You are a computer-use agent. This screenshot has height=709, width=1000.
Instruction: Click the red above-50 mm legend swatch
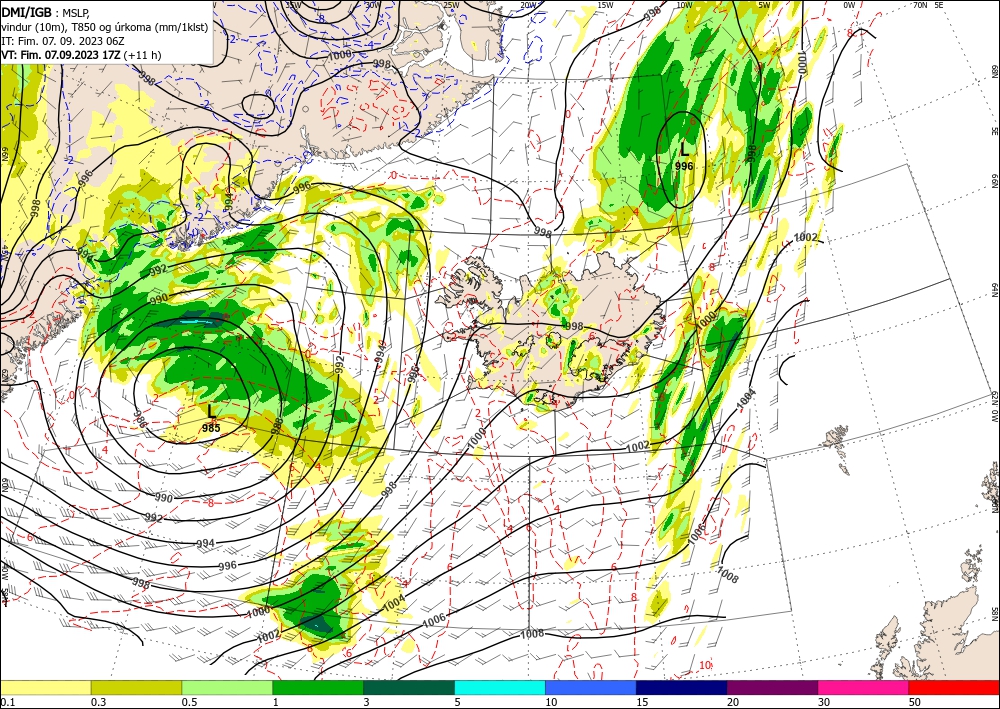(x=954, y=687)
